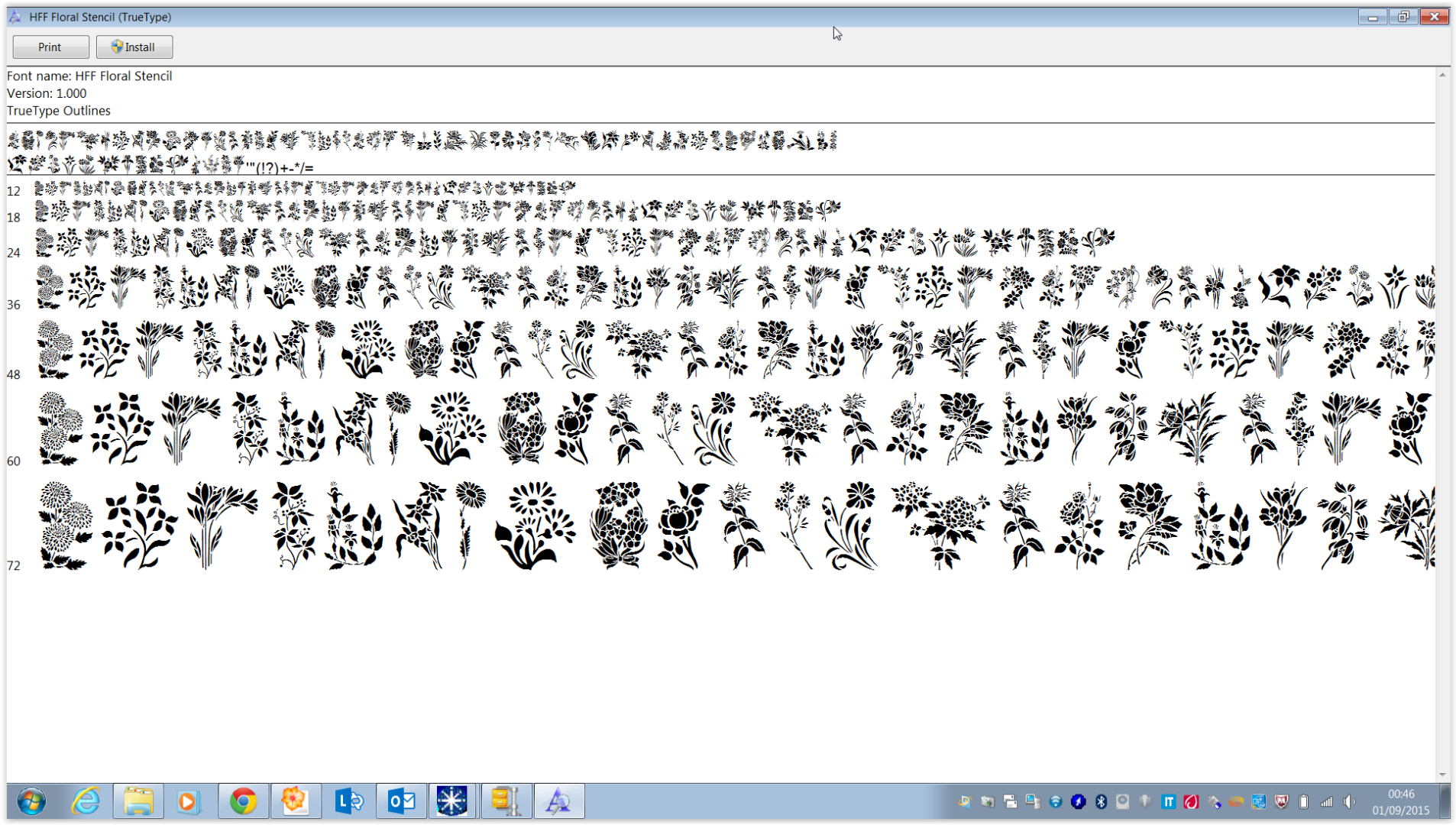Launch Internet Explorer from the taskbar
This screenshot has height=825, width=1456.
pyautogui.click(x=85, y=801)
